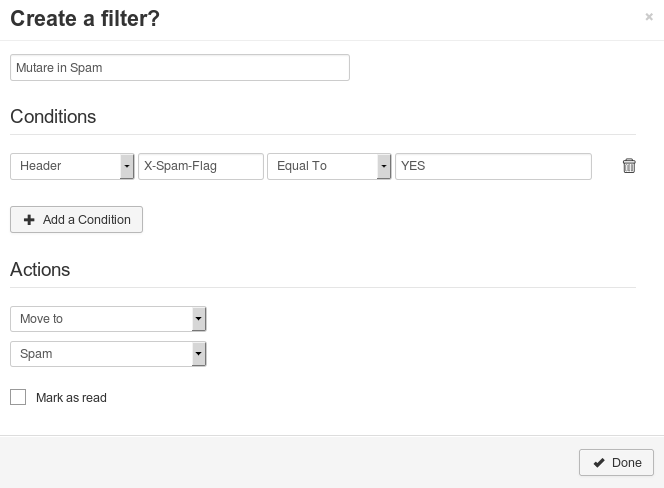Delete the condition with the trash icon
664x488 pixels.
coord(629,166)
